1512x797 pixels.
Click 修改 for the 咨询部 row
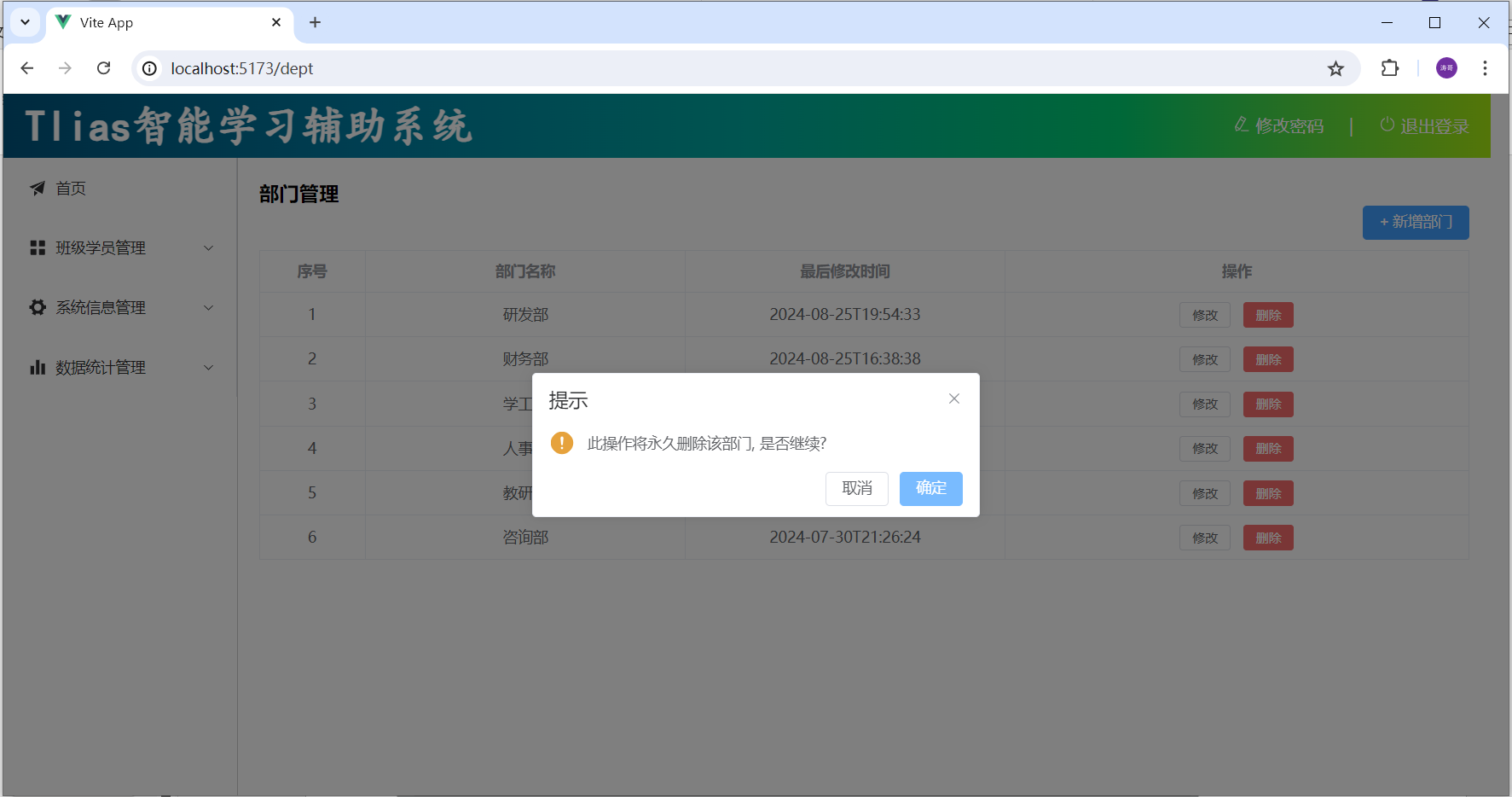[x=1204, y=538]
